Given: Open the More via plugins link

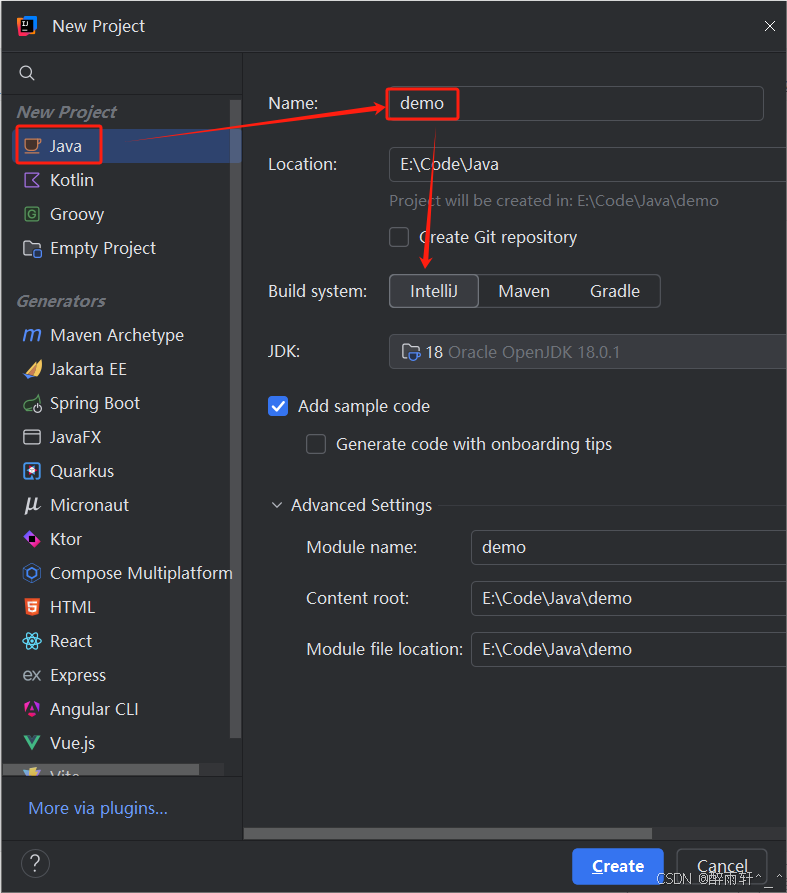Looking at the screenshot, I should click(98, 808).
